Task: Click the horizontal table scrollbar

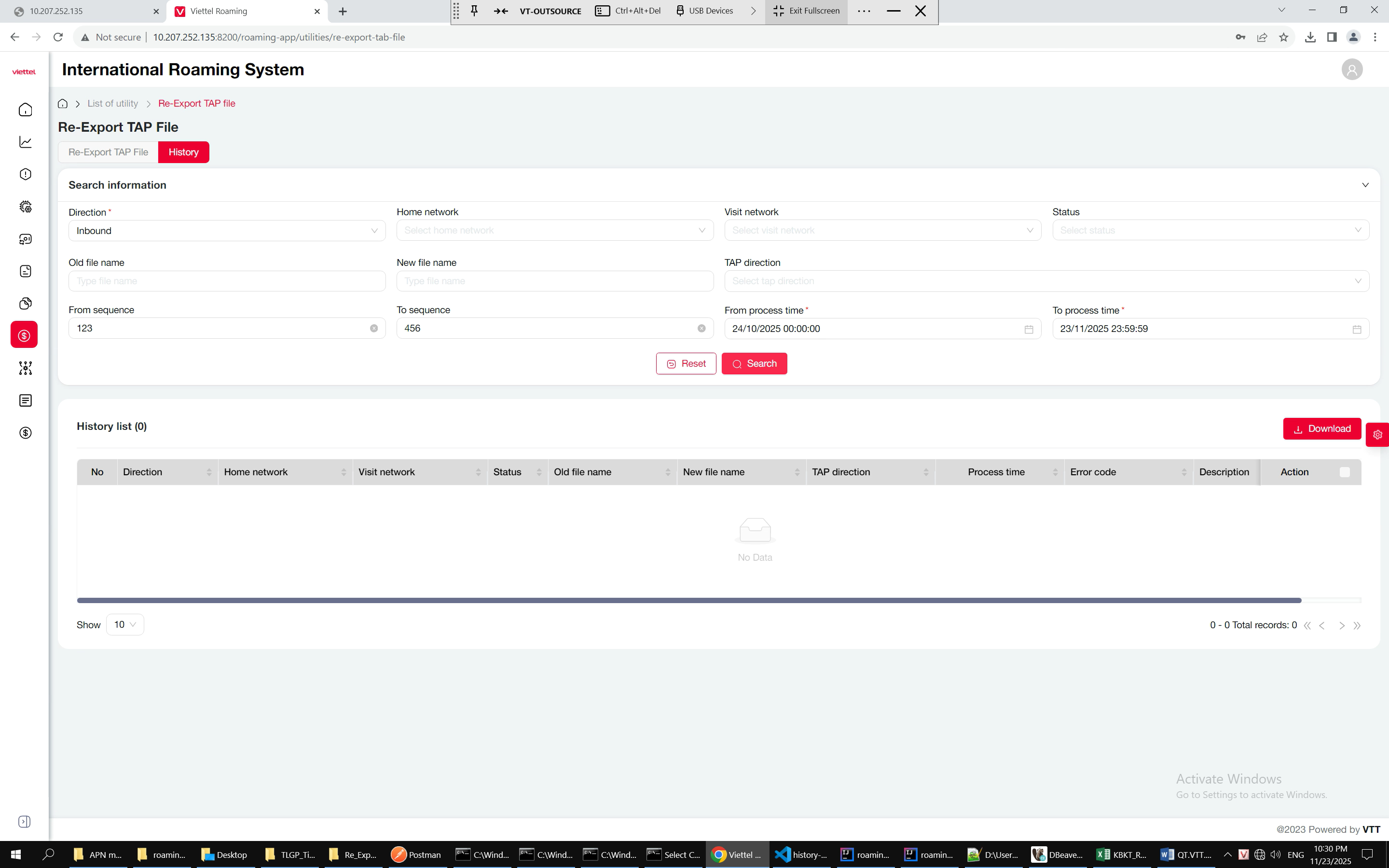Action: [x=689, y=601]
